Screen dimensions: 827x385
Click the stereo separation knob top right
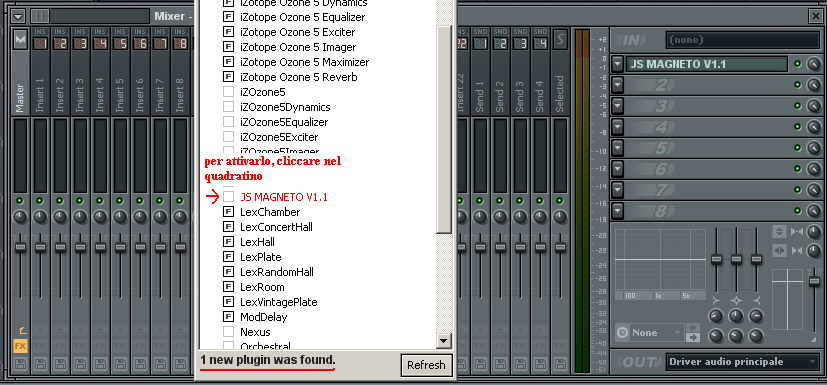pos(814,231)
